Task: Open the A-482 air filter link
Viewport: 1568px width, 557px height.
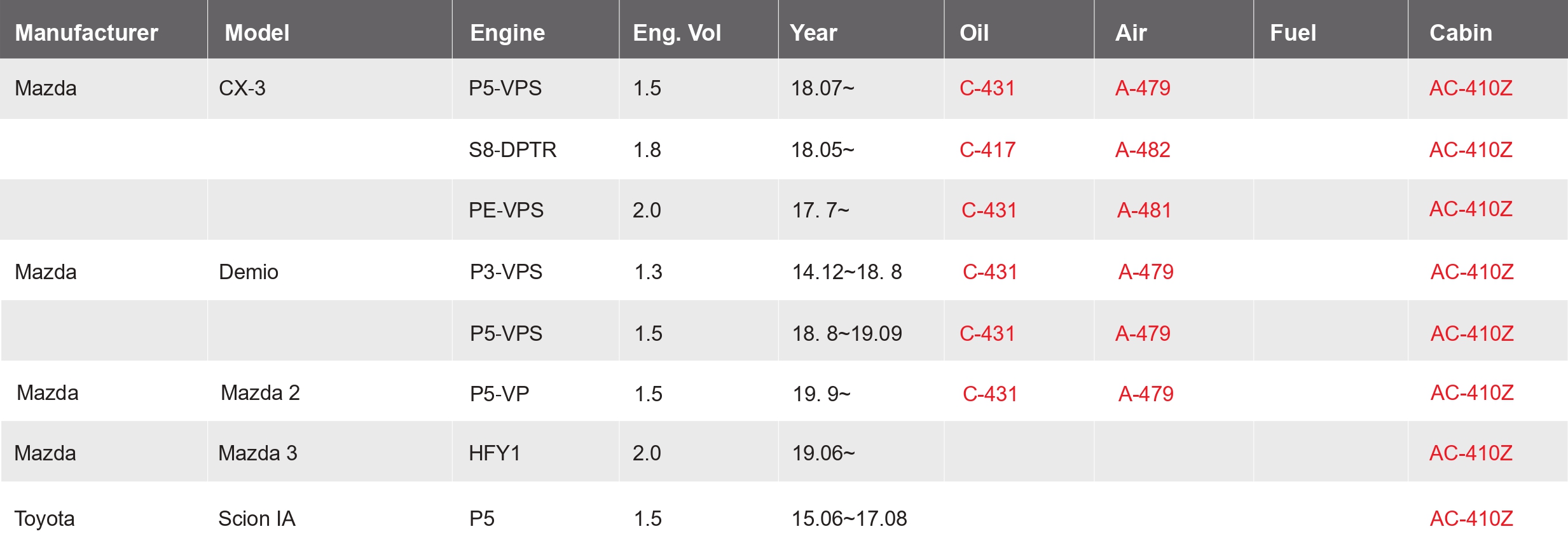Action: click(1143, 150)
